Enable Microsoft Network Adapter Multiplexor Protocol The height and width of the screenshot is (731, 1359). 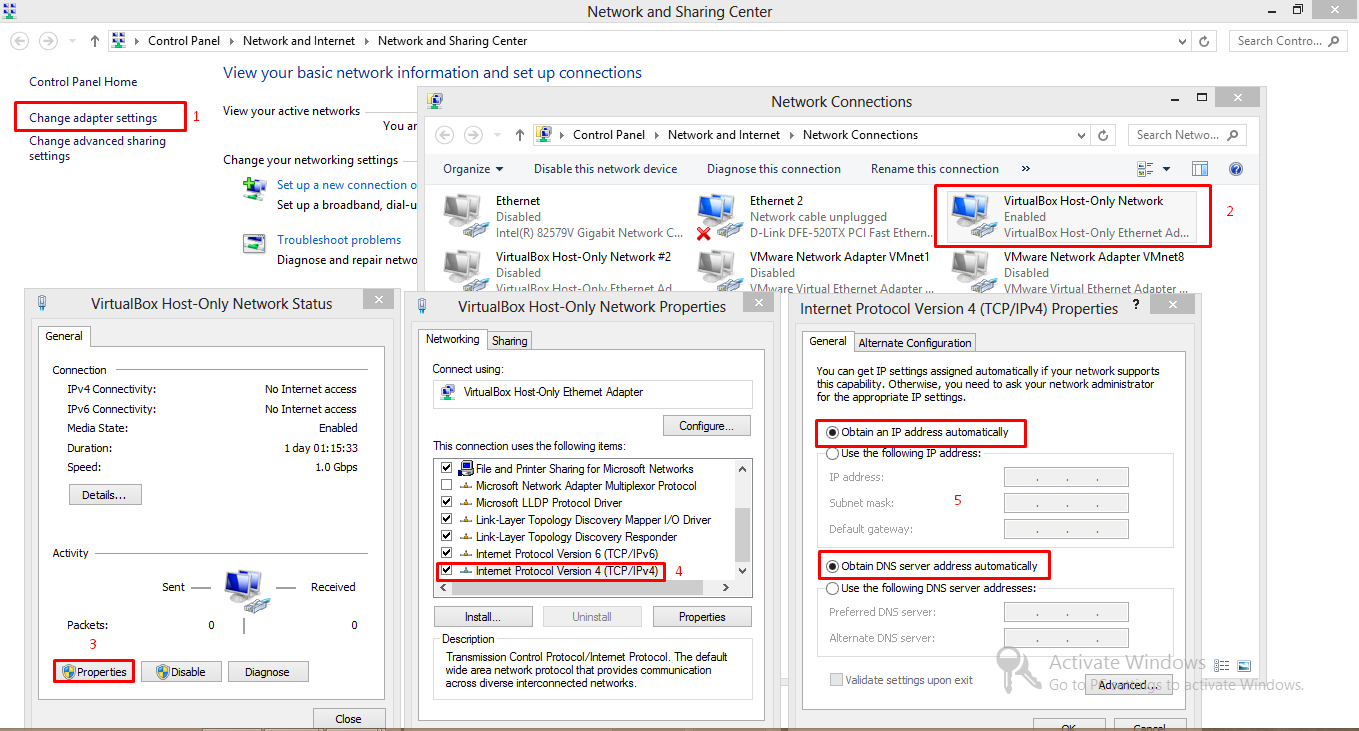[446, 485]
